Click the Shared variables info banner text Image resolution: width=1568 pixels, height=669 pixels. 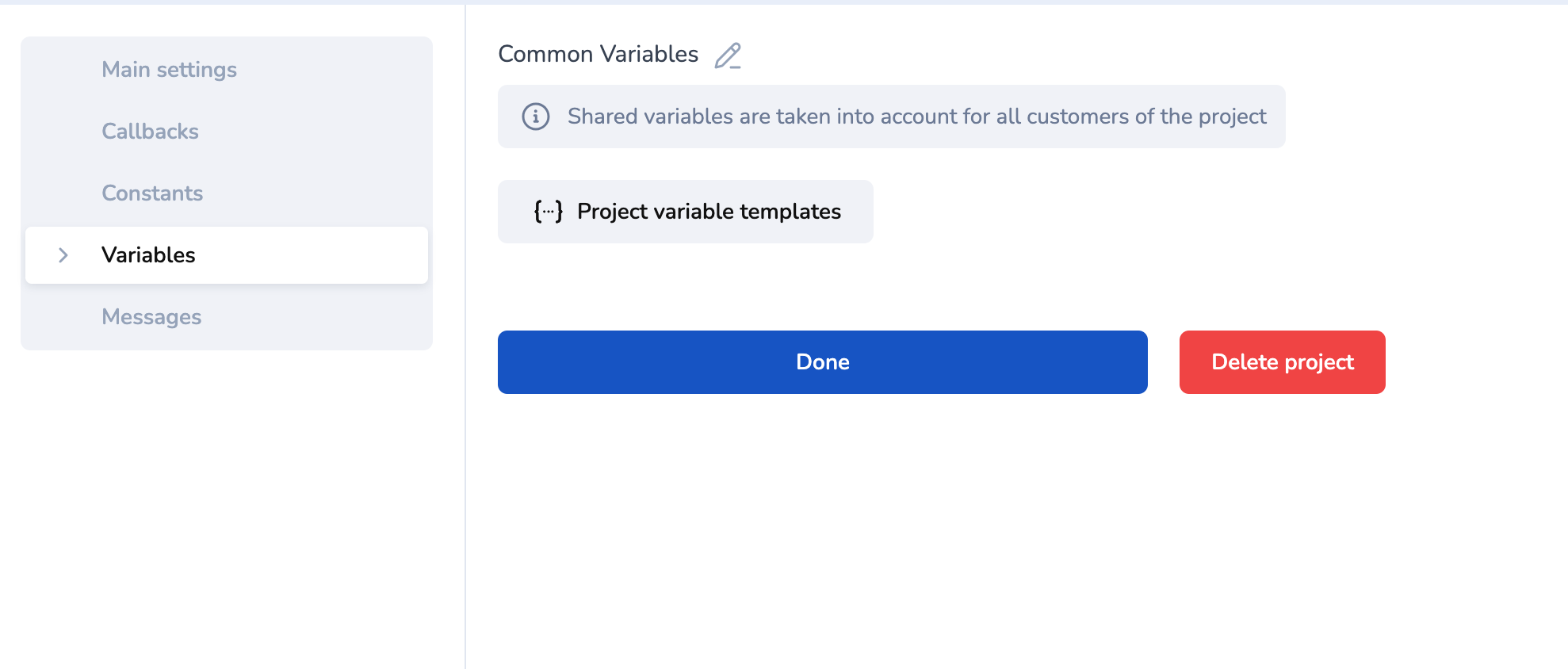[x=916, y=117]
